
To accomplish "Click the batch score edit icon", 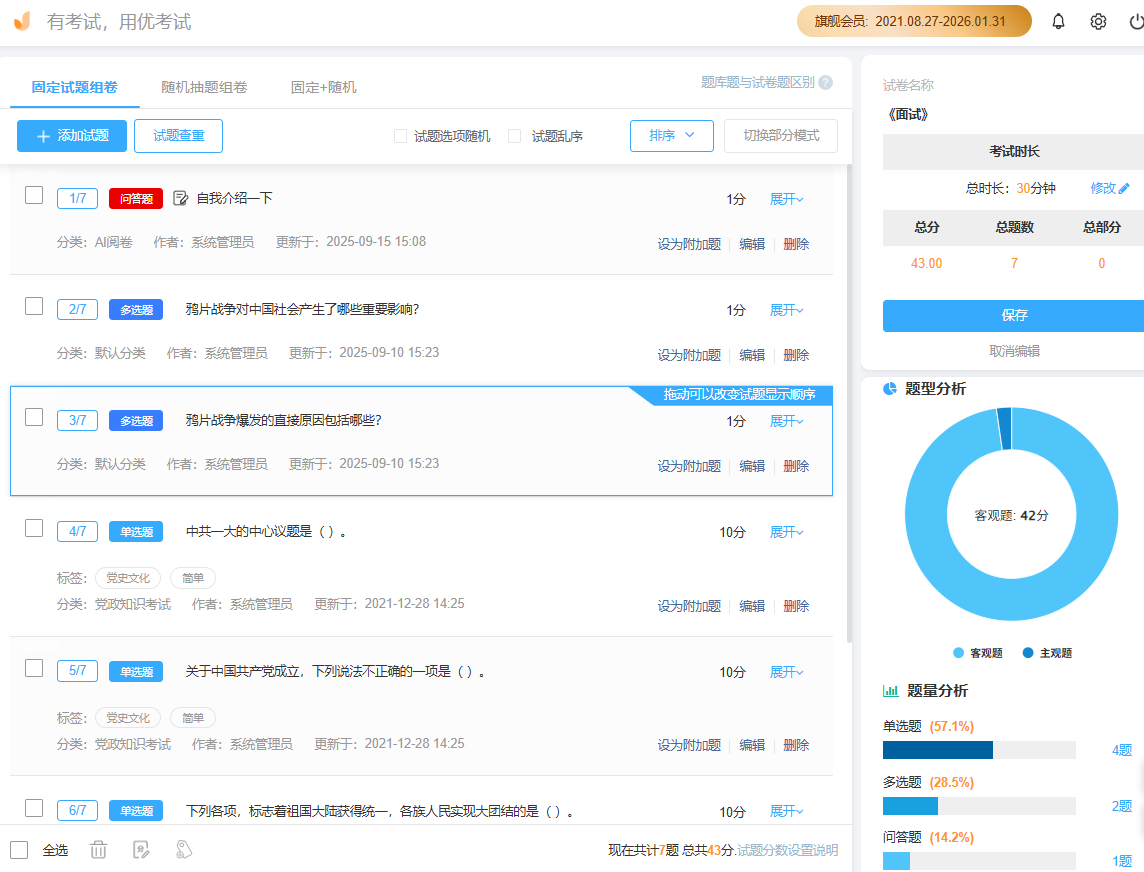I will pyautogui.click(x=142, y=850).
